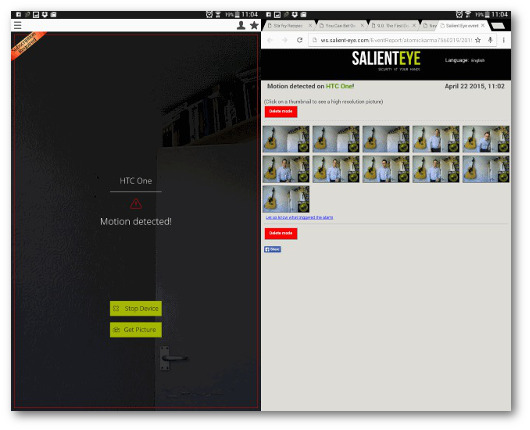Tap the Wi-Fi icon in browser status bar
Screen dimensions: 530x430
[x=468, y=15]
